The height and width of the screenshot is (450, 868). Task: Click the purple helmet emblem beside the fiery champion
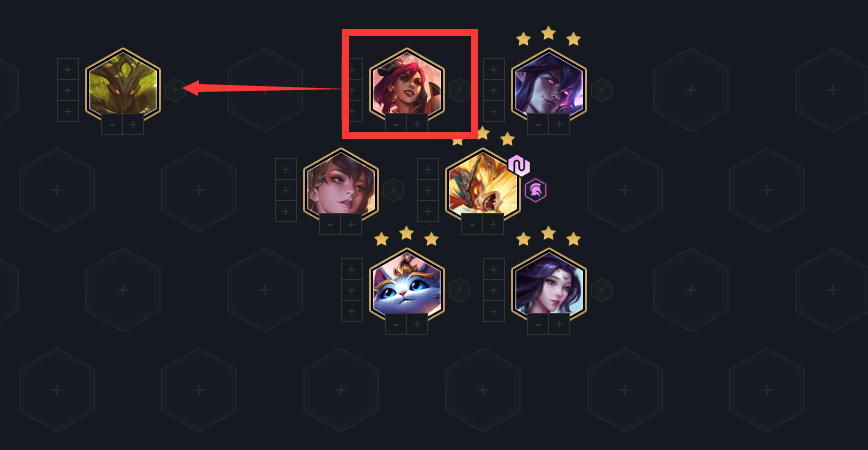coord(535,190)
